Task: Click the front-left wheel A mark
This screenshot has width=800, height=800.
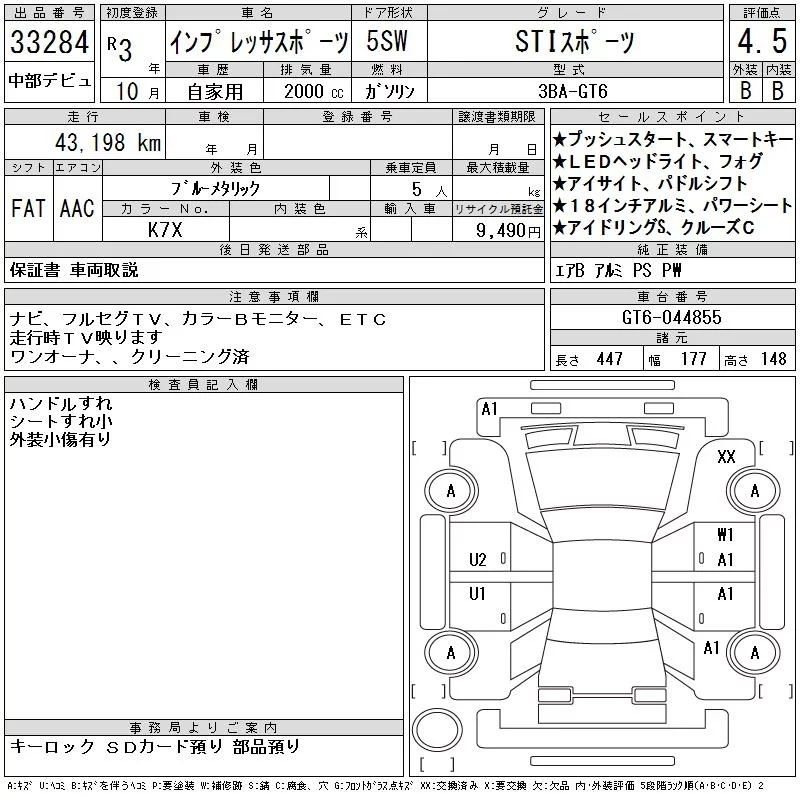Action: 451,491
